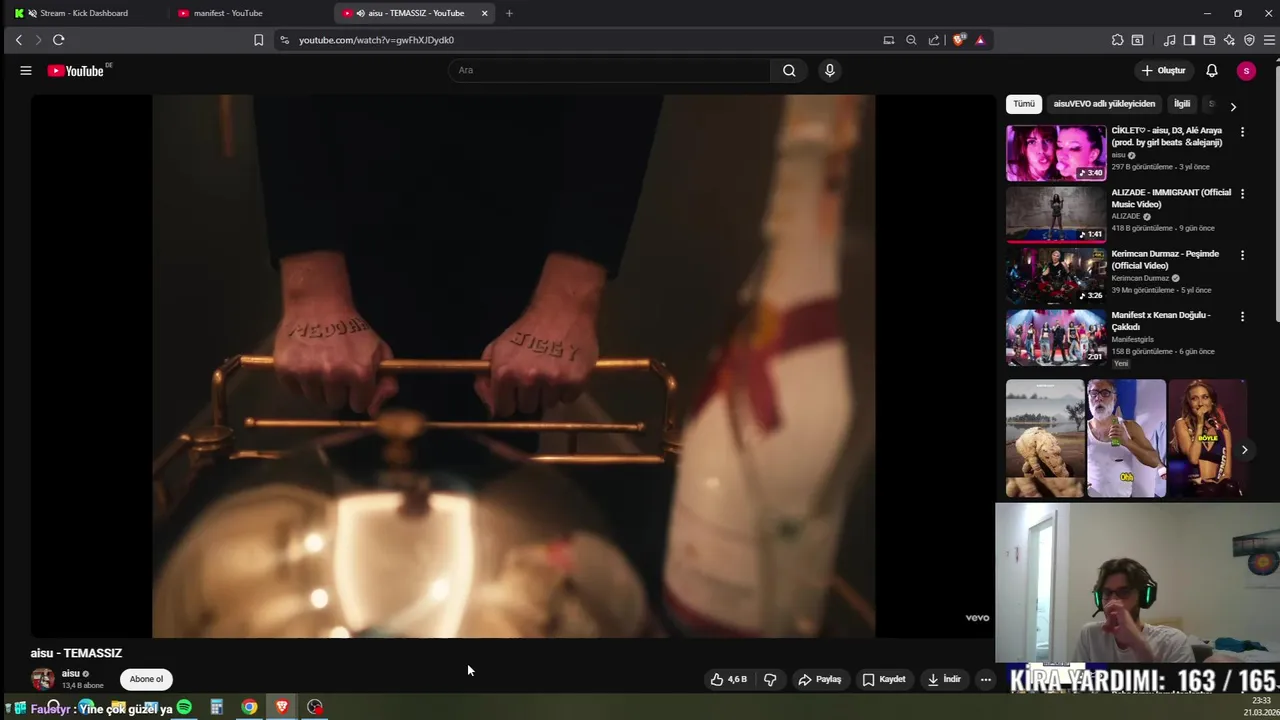Open the Leo AI sparkle icon
This screenshot has width=1280, height=720.
(1229, 40)
